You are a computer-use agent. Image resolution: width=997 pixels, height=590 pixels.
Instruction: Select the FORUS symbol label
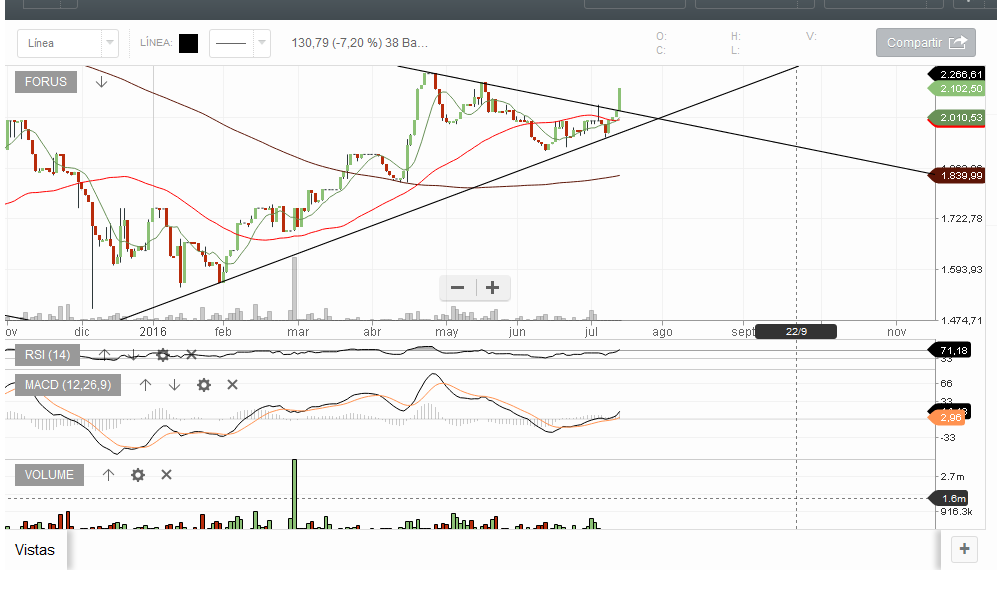point(46,82)
